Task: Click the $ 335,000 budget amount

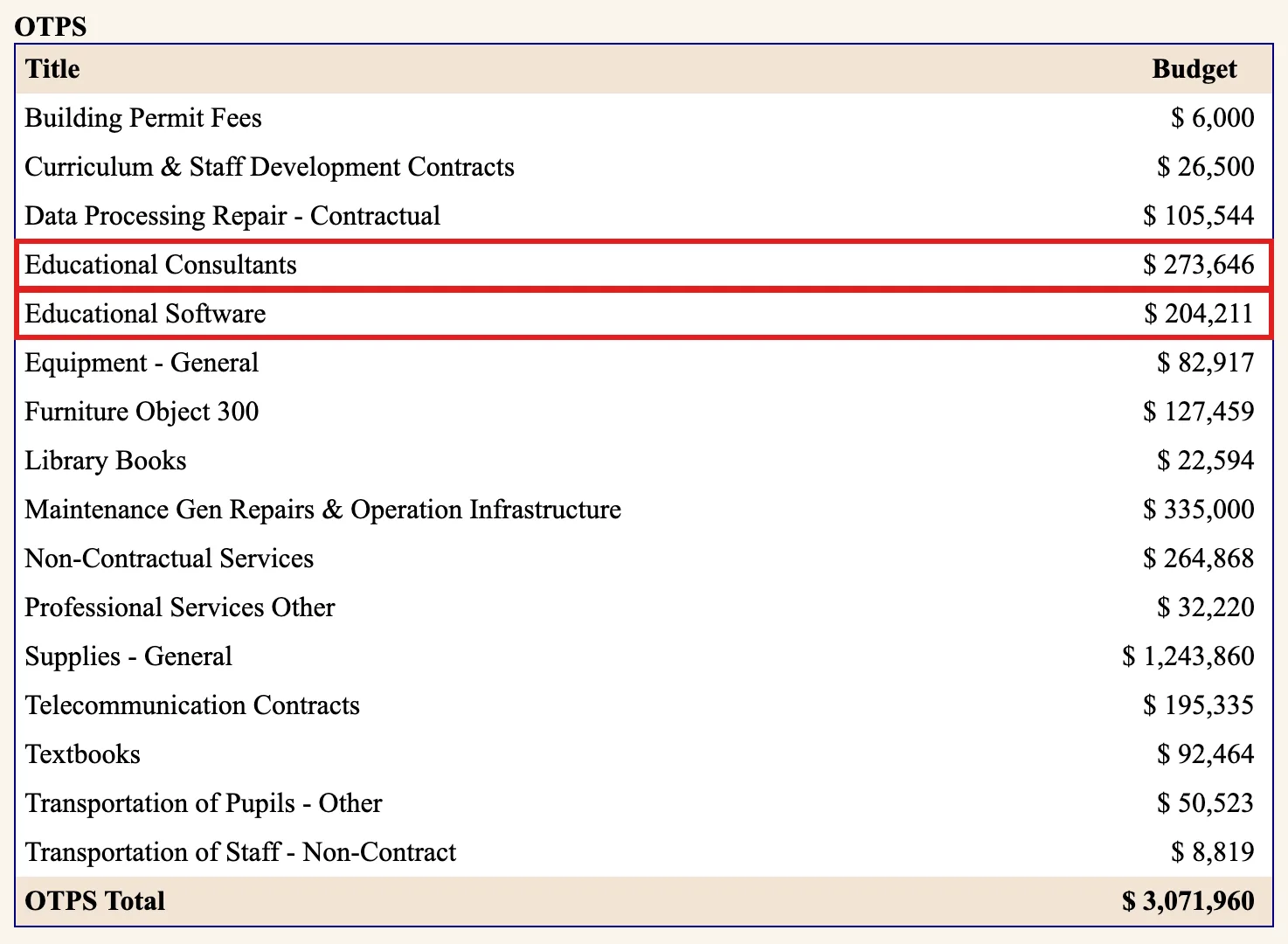Action: tap(1199, 510)
